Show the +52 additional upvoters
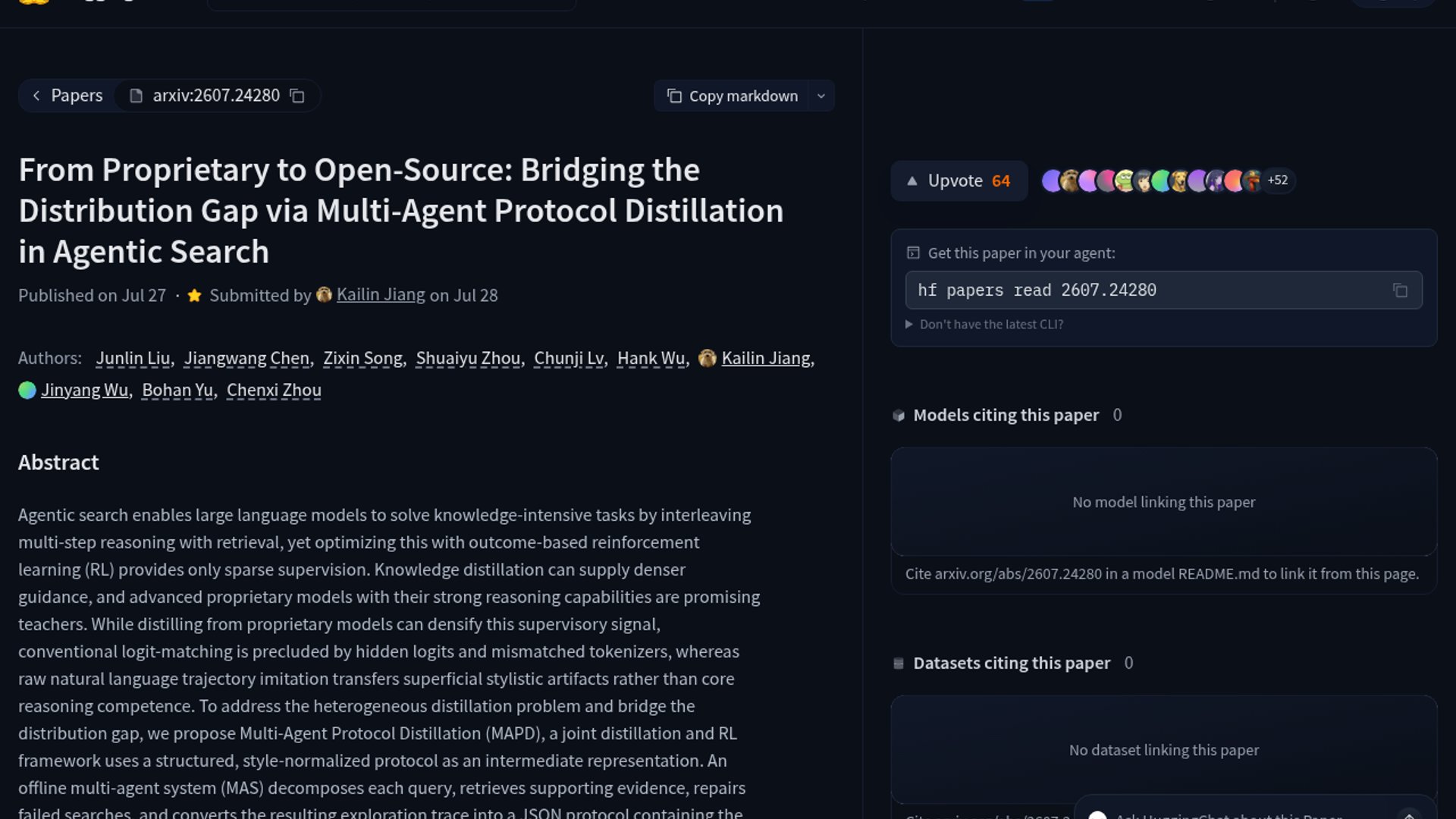 point(1278,180)
